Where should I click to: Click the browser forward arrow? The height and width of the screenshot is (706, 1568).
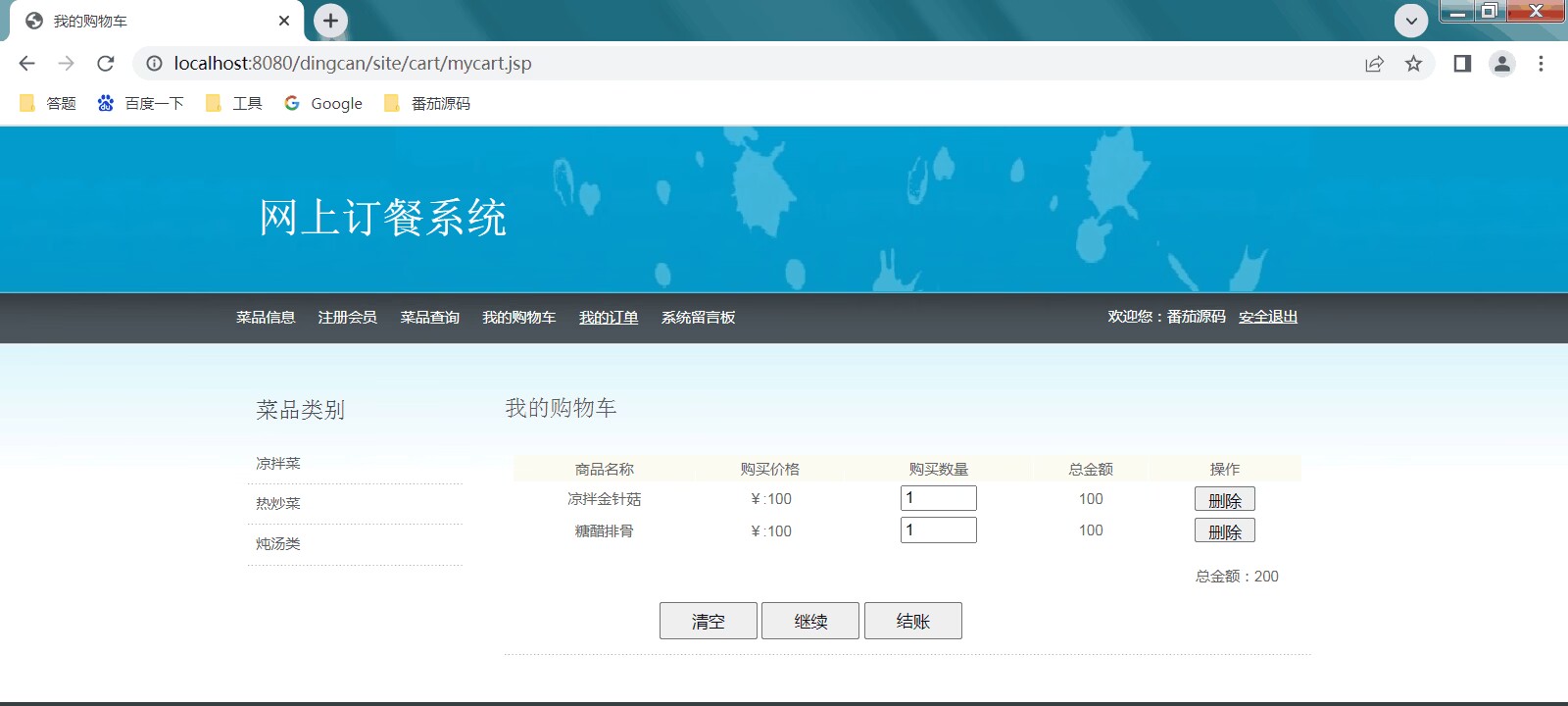pyautogui.click(x=66, y=64)
